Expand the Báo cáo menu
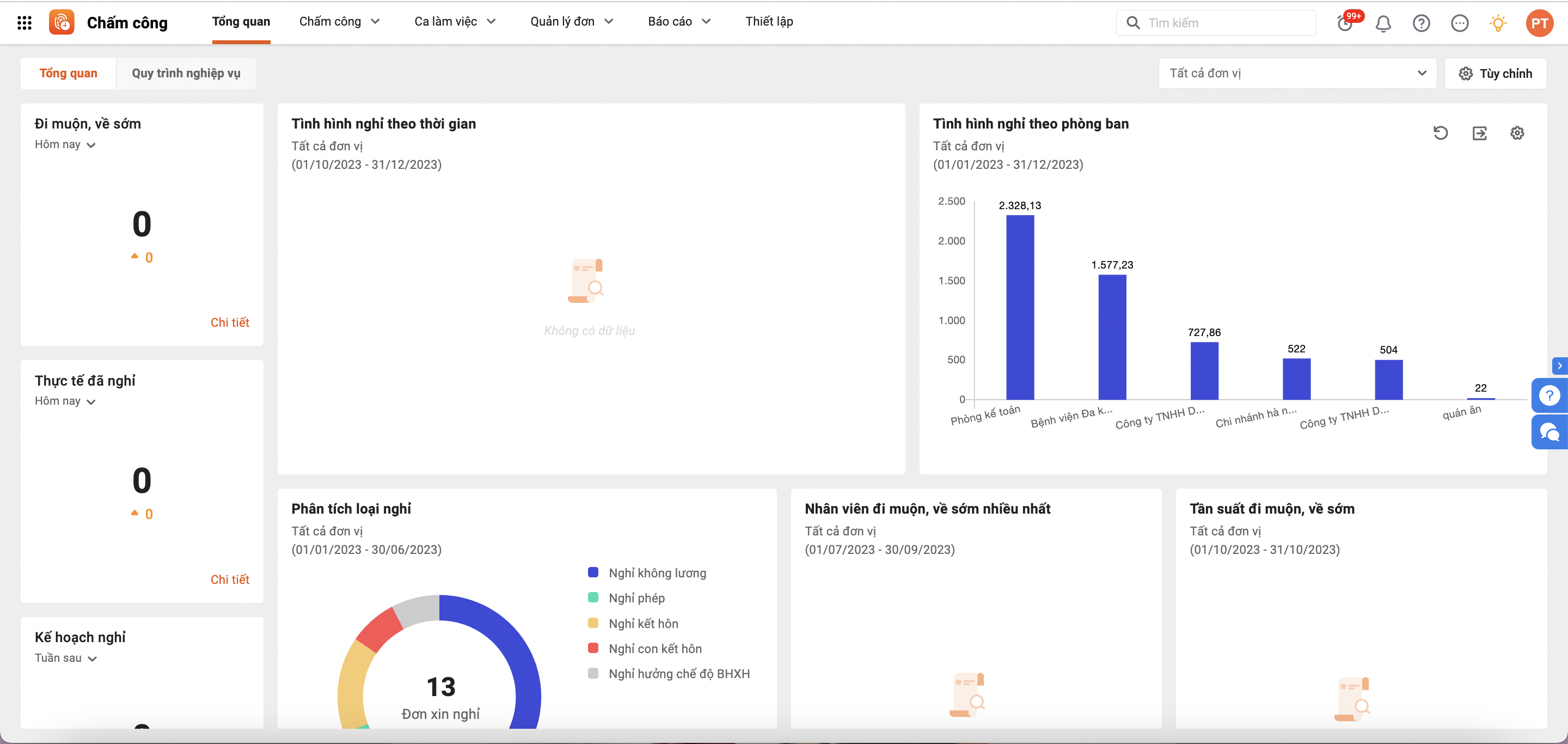The image size is (1568, 744). [679, 21]
